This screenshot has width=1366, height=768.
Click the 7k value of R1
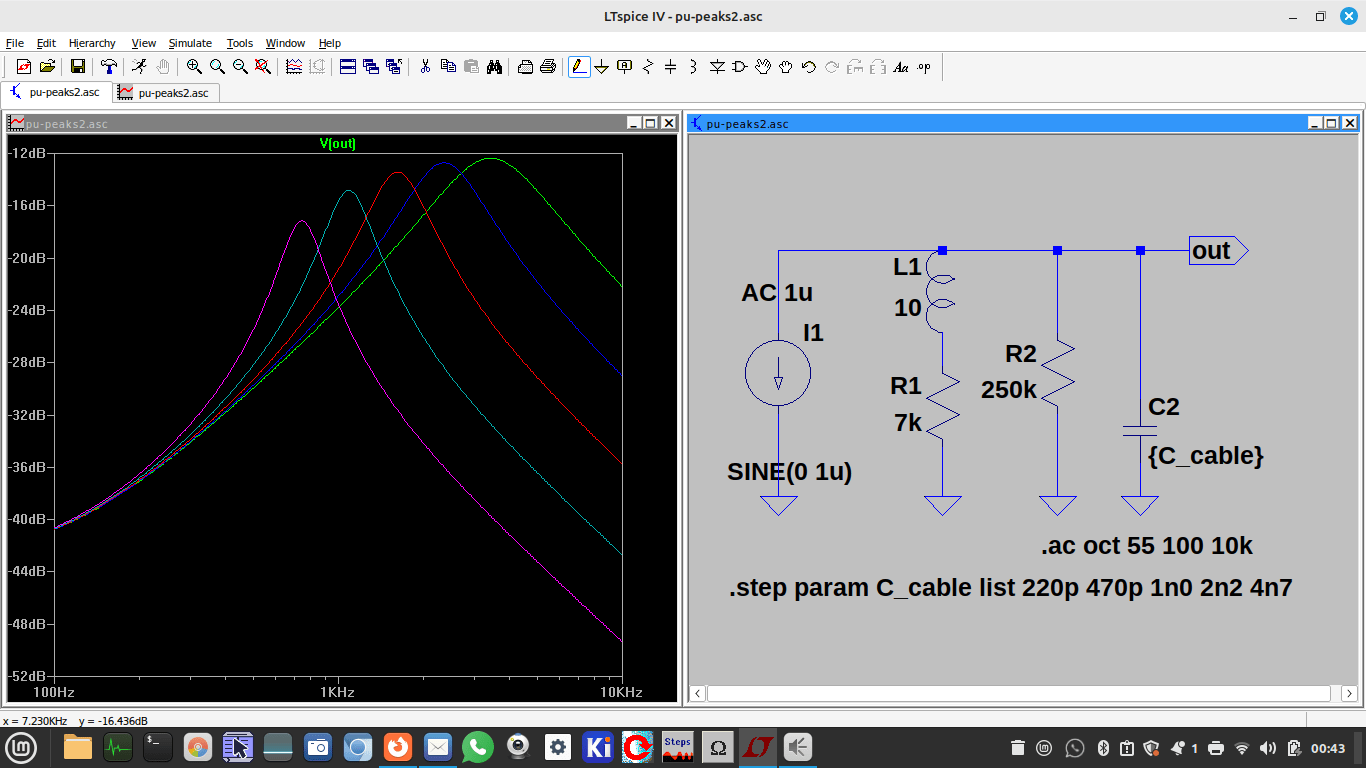[x=908, y=423]
